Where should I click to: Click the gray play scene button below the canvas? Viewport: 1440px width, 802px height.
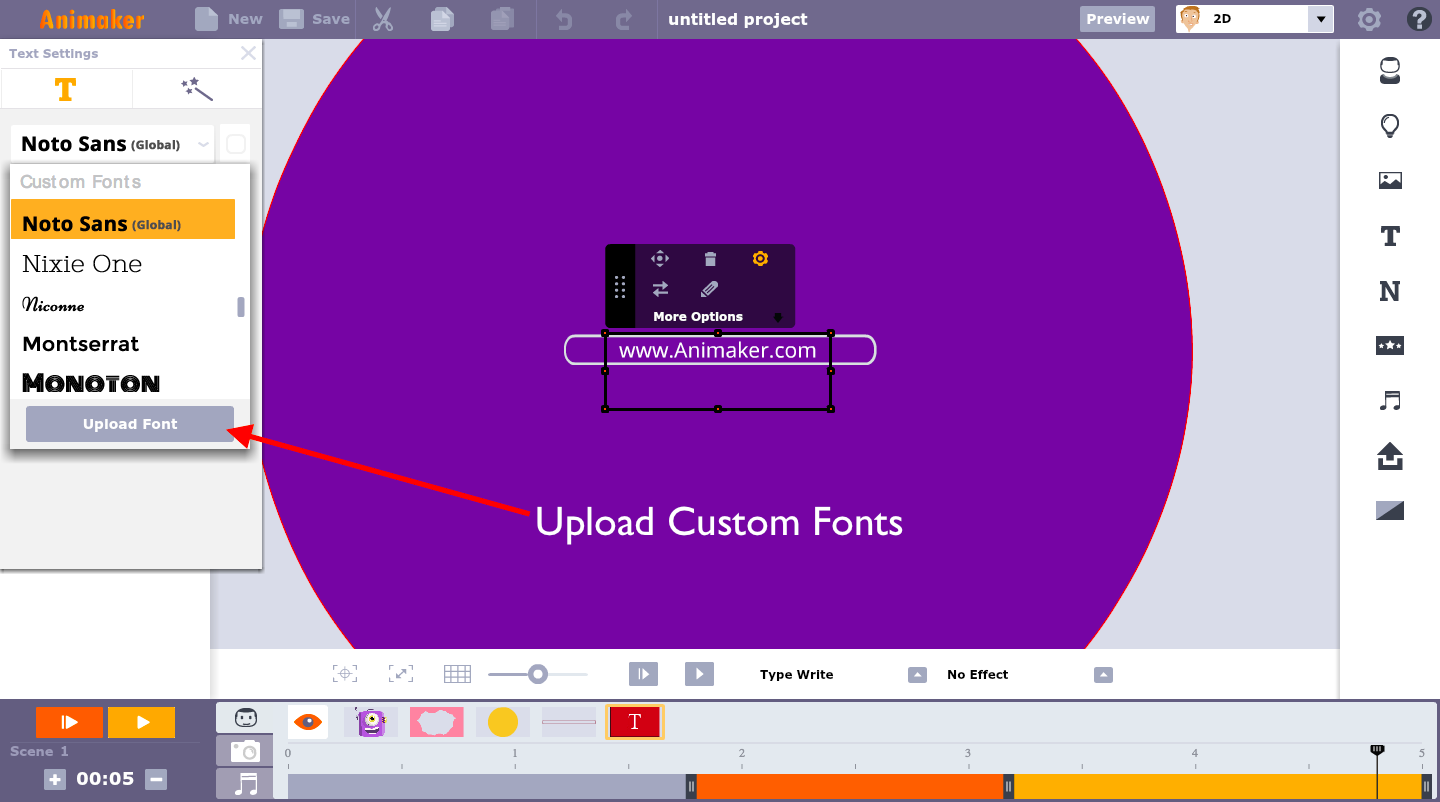tap(643, 674)
